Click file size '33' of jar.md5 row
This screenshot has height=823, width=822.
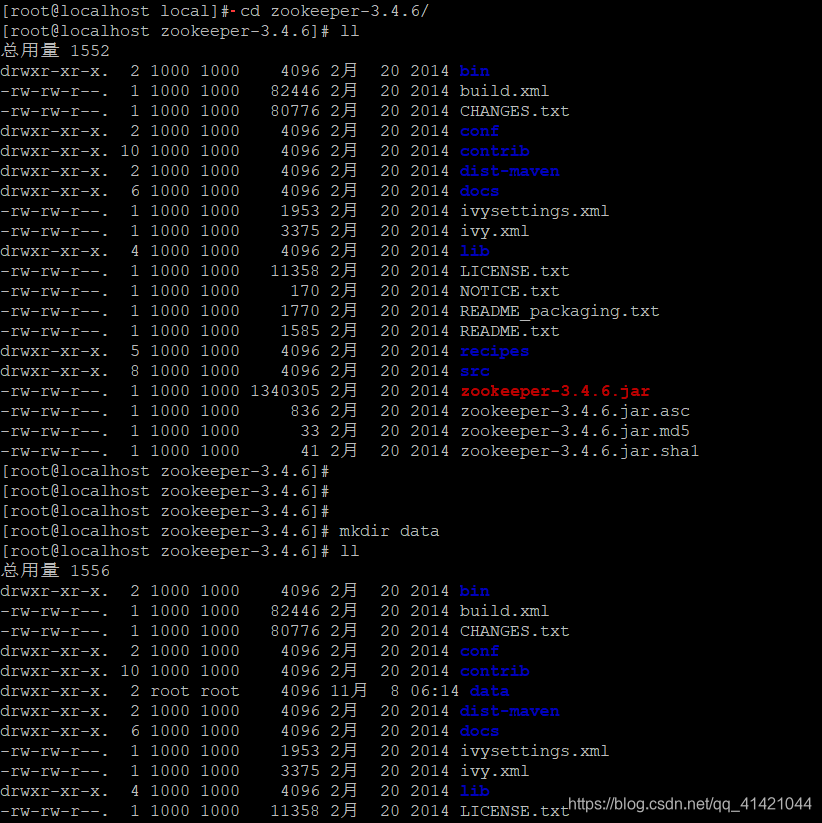[x=310, y=431]
